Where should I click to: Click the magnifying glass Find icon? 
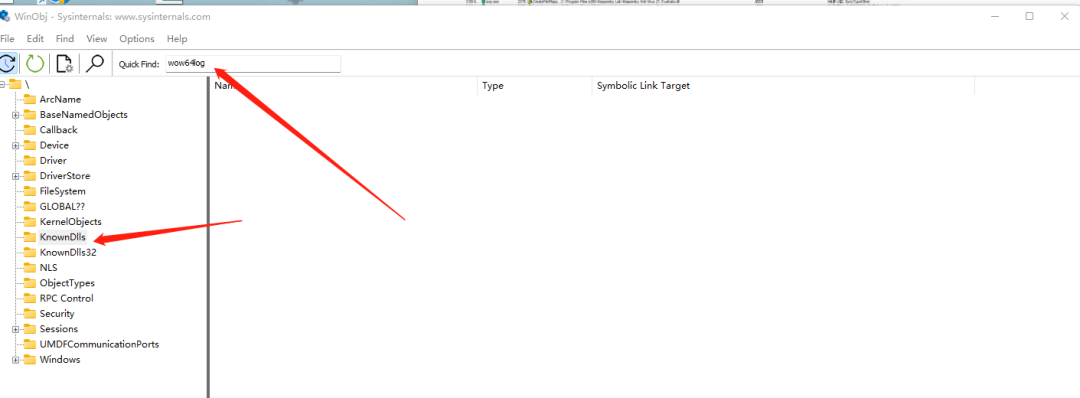94,64
